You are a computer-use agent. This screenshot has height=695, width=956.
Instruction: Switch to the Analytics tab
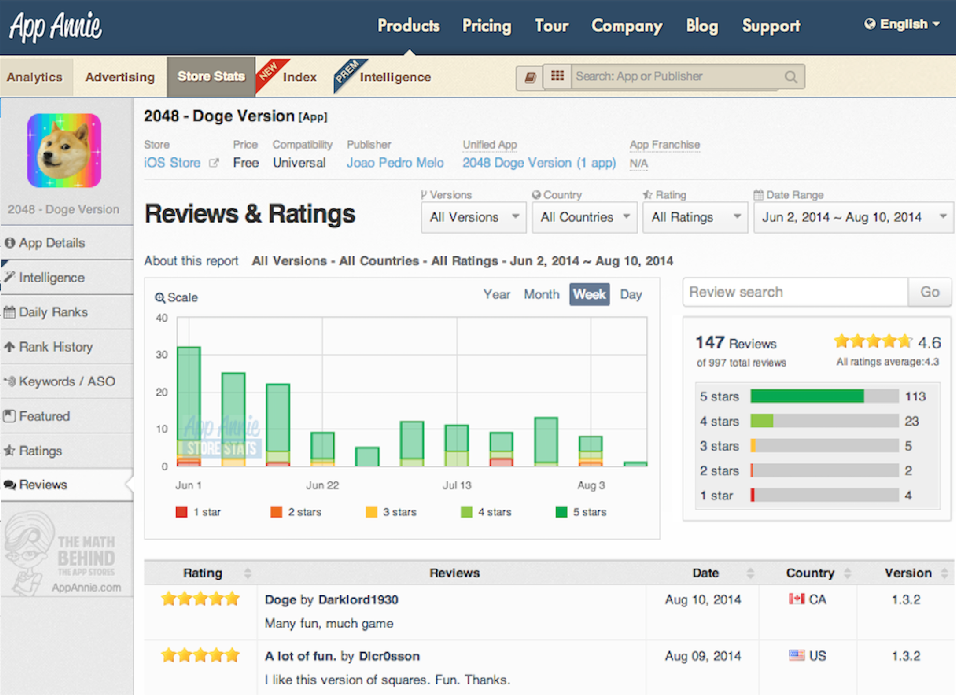point(35,77)
